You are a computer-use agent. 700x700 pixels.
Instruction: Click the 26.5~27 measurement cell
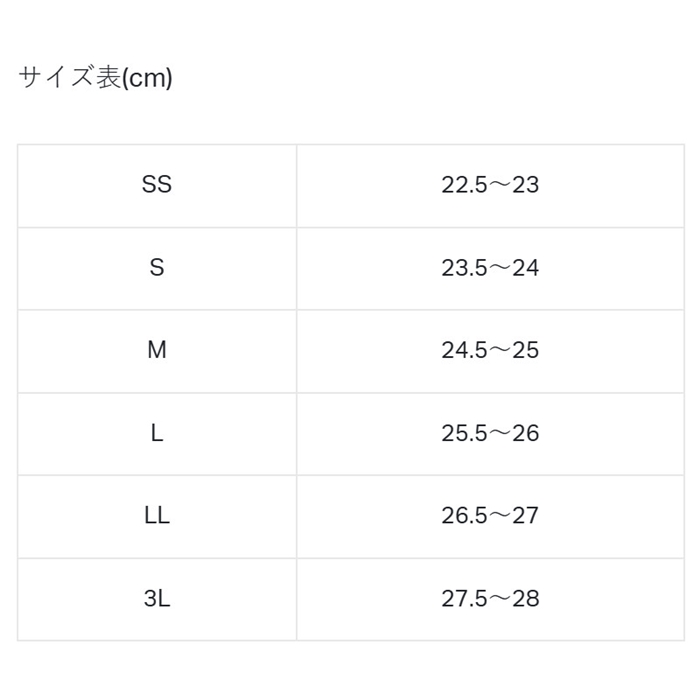click(x=491, y=517)
